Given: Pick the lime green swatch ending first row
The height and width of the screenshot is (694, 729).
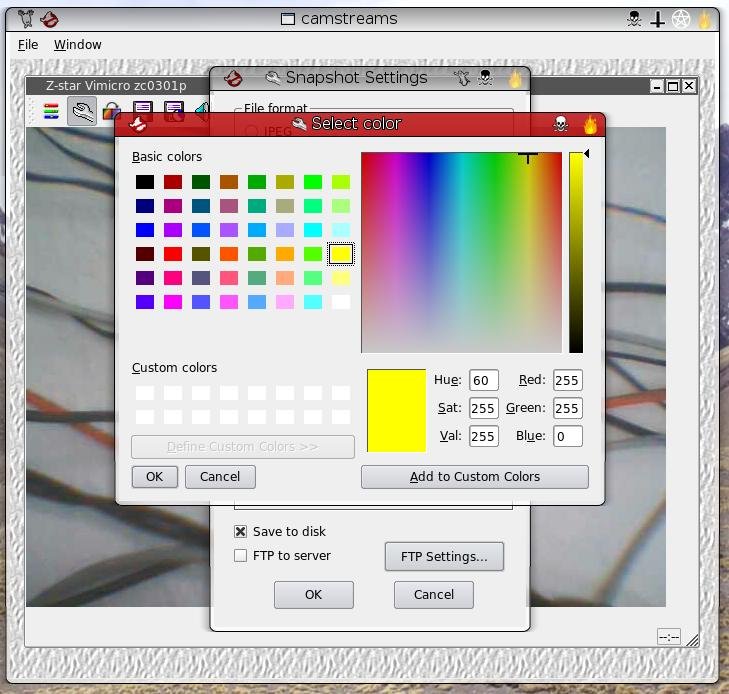Looking at the screenshot, I should click(341, 182).
